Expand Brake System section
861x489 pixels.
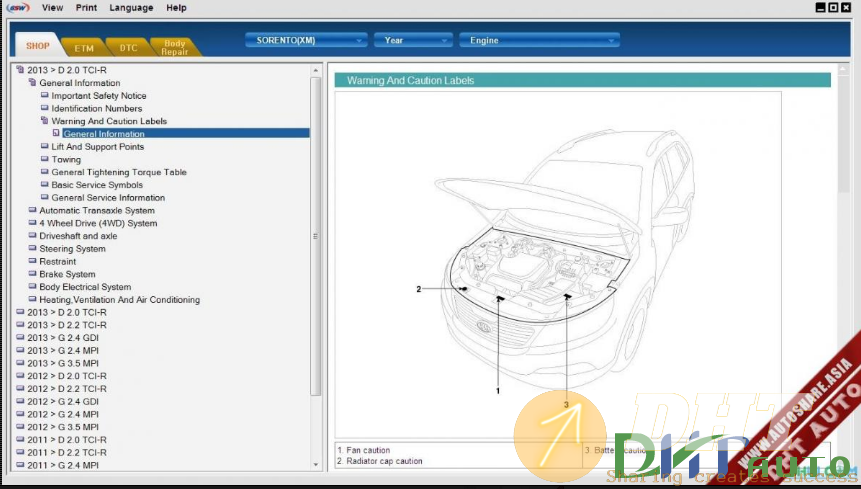(68, 274)
